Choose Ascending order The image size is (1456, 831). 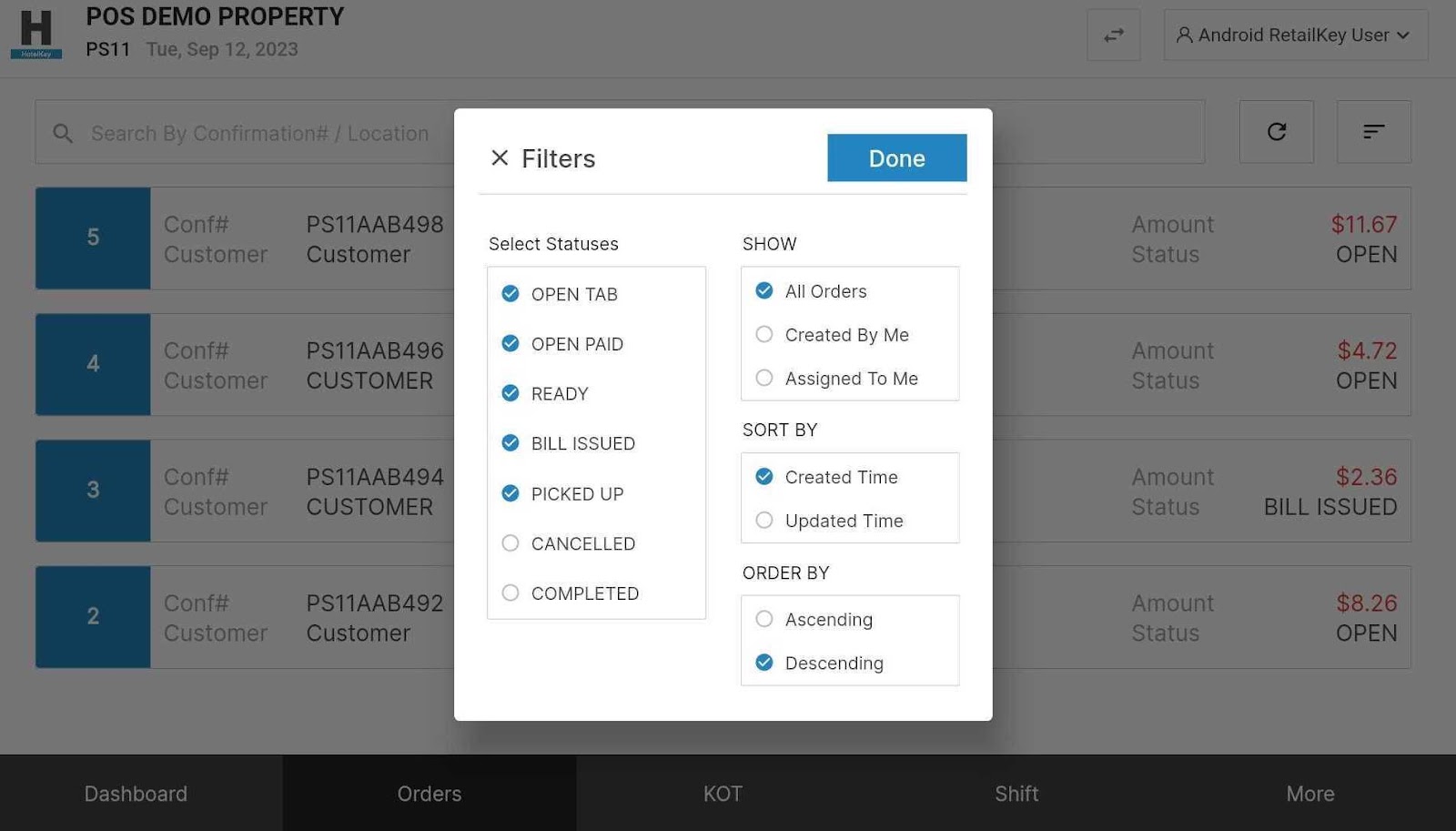pos(764,620)
